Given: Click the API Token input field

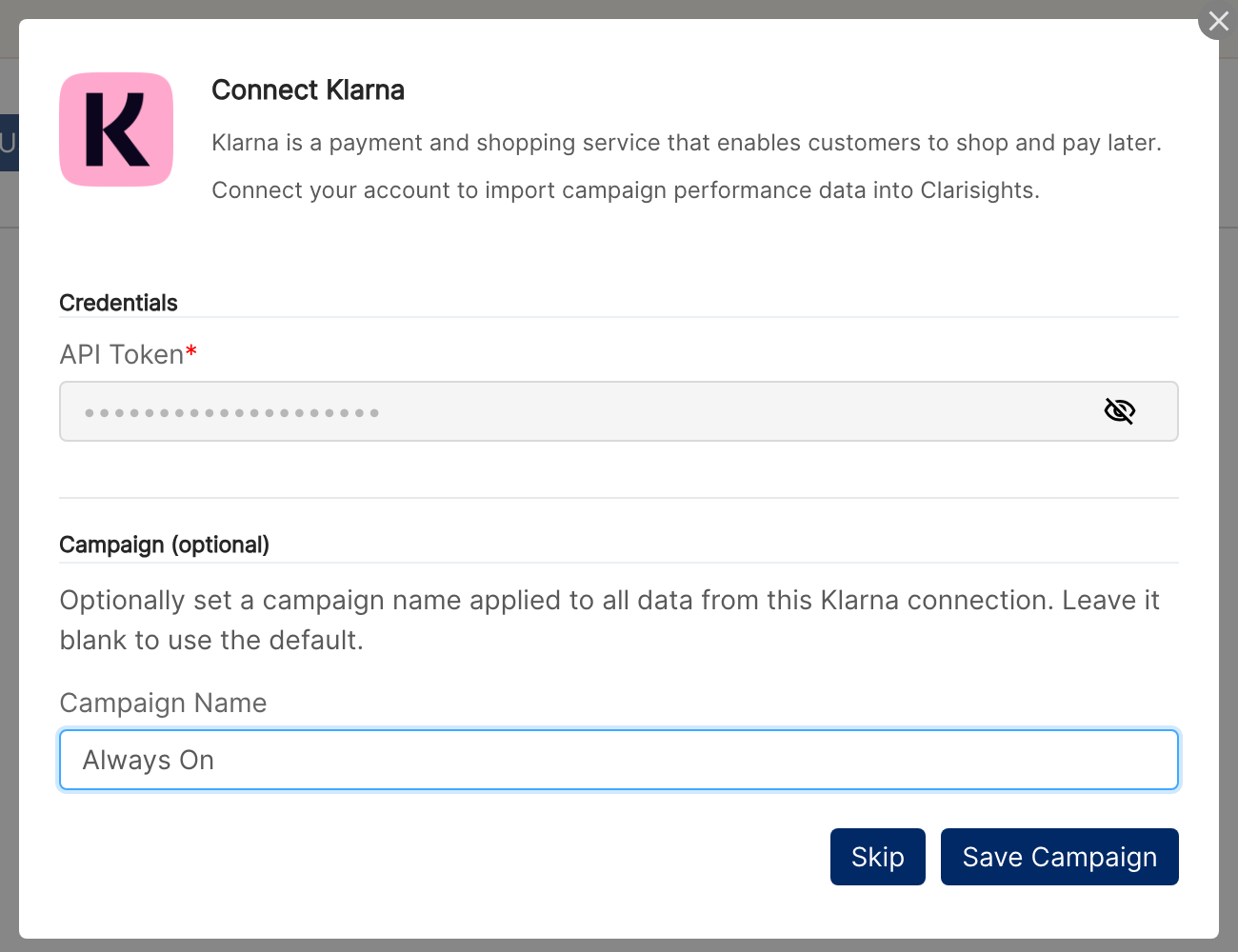Looking at the screenshot, I should (x=619, y=411).
